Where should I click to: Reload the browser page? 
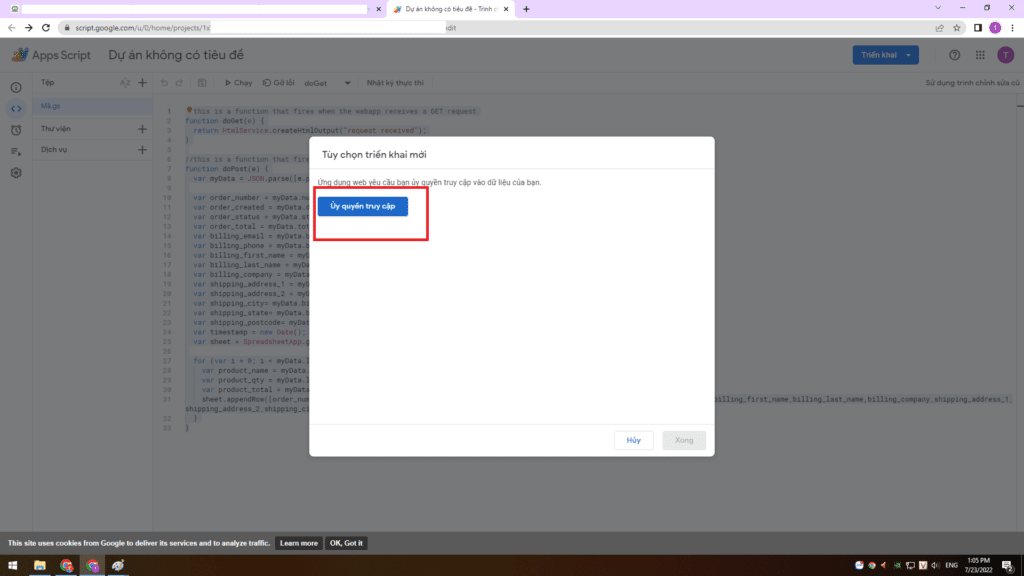click(46, 28)
